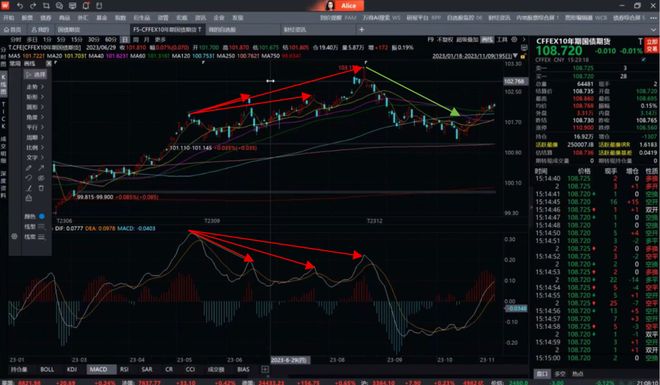The height and width of the screenshot is (385, 660).
Task: Expand the 平行 drawing tools submenu
Action: pos(35,127)
